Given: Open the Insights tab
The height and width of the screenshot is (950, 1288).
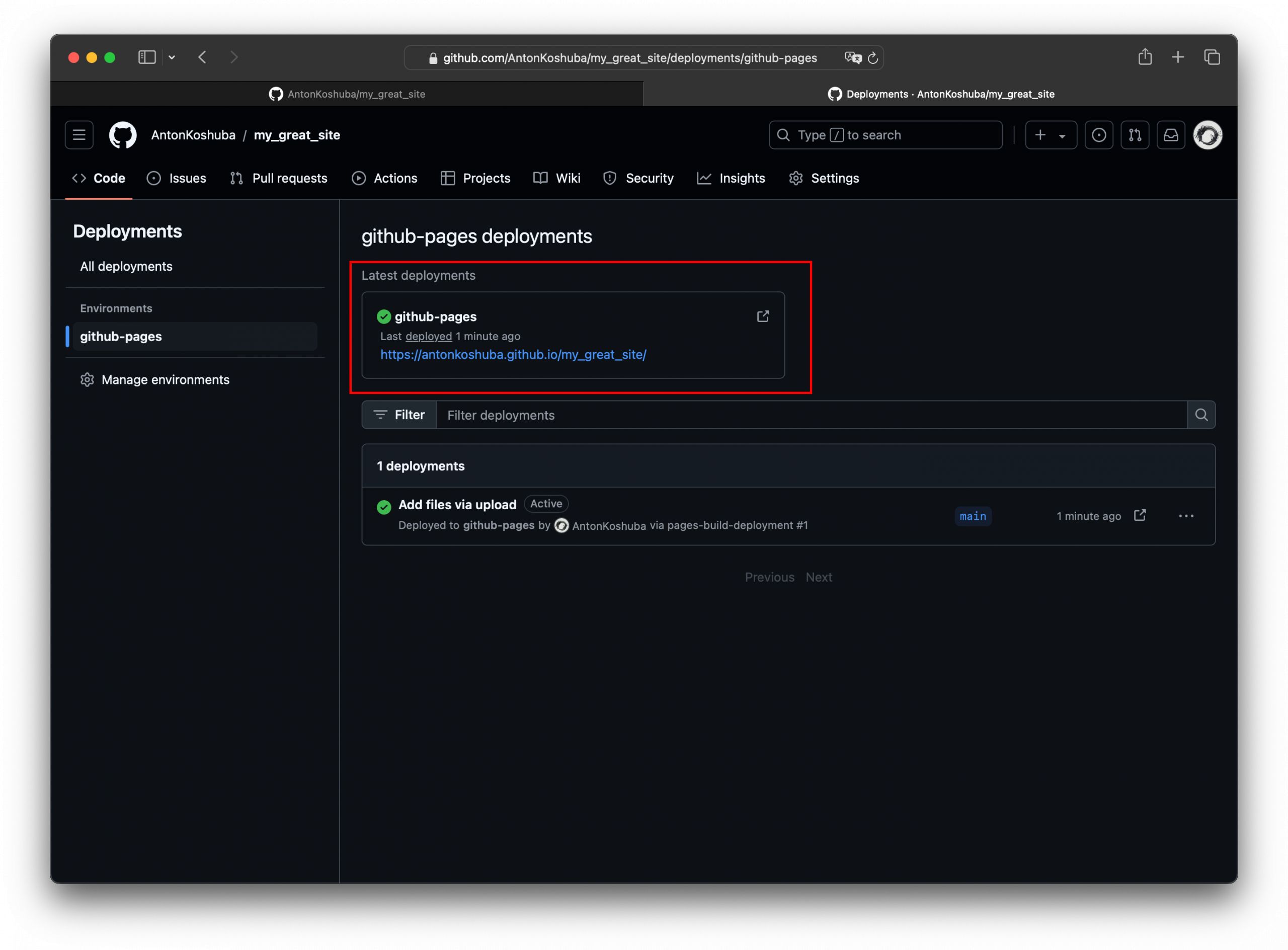Looking at the screenshot, I should [731, 178].
